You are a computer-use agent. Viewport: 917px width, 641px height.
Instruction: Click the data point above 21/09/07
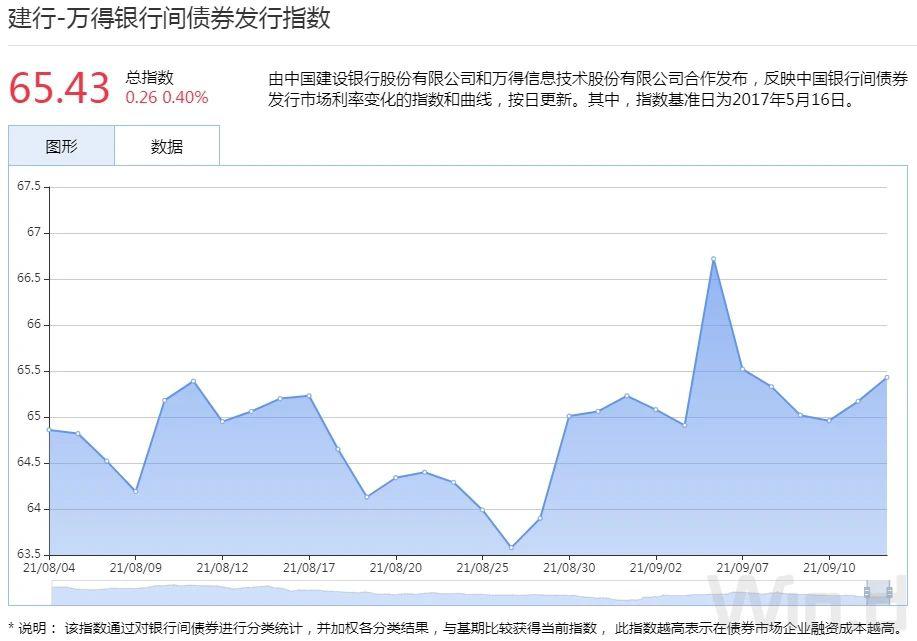(x=743, y=368)
